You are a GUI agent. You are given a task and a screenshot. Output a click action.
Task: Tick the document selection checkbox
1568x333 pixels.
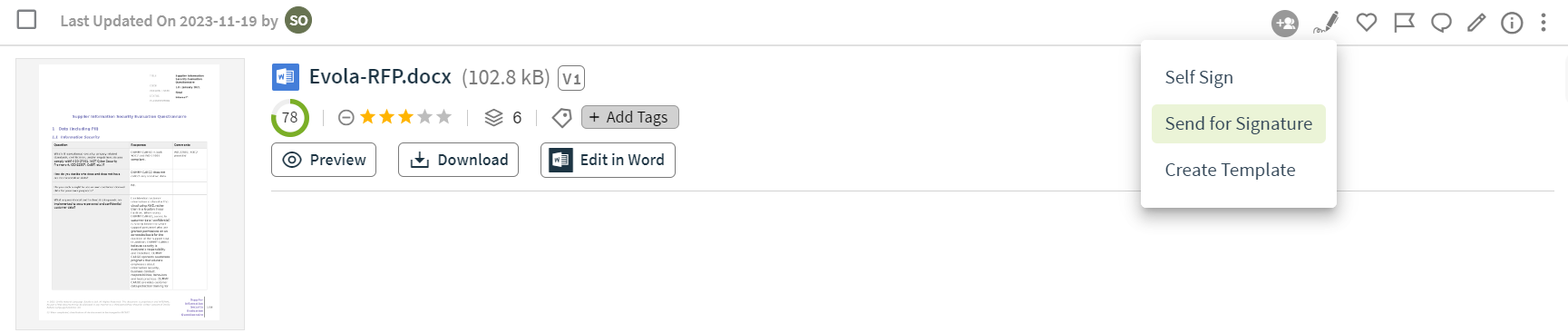pyautogui.click(x=27, y=19)
